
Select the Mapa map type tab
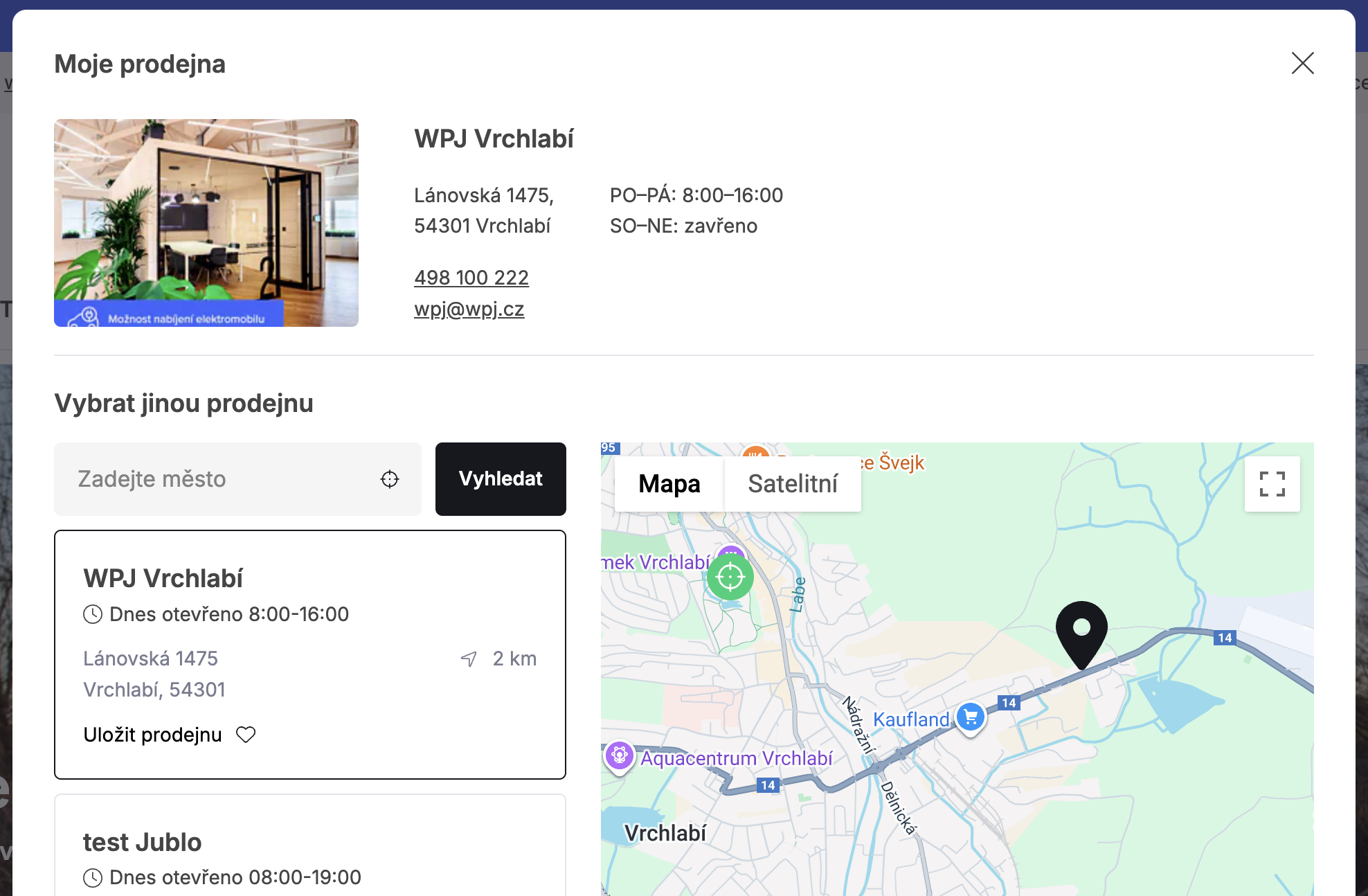669,484
